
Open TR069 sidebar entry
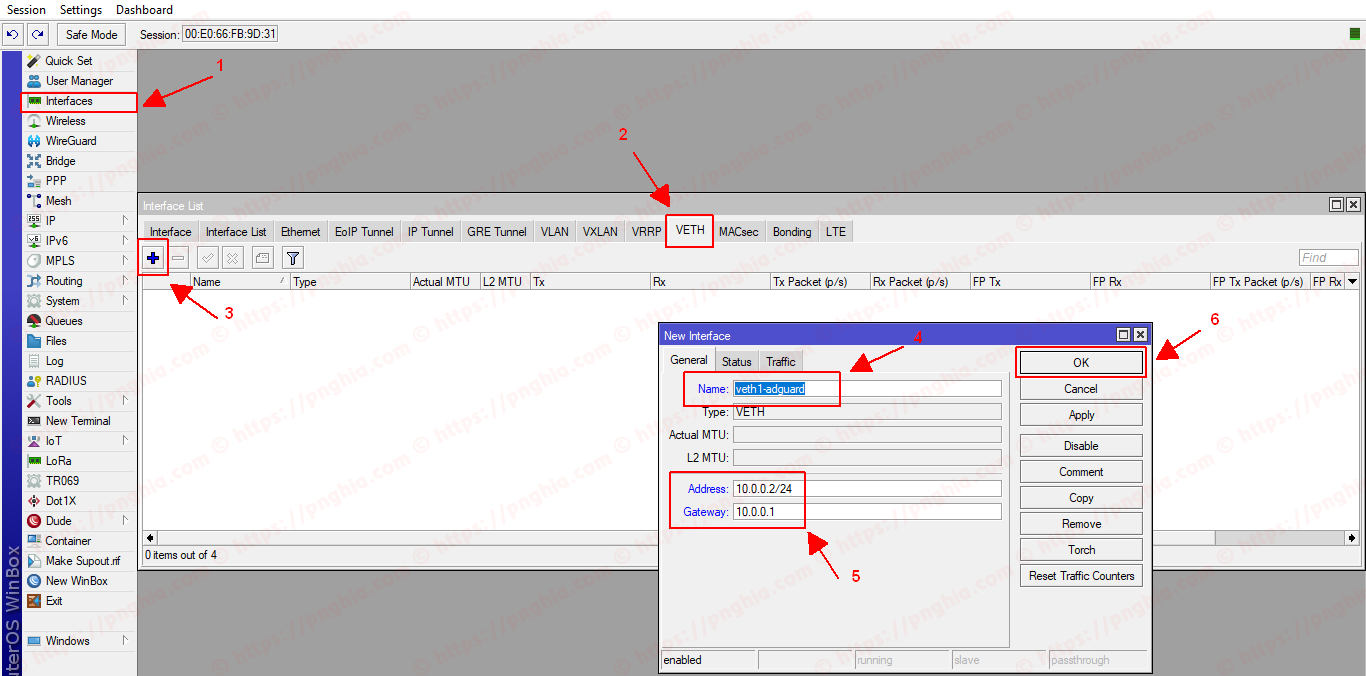pos(62,481)
